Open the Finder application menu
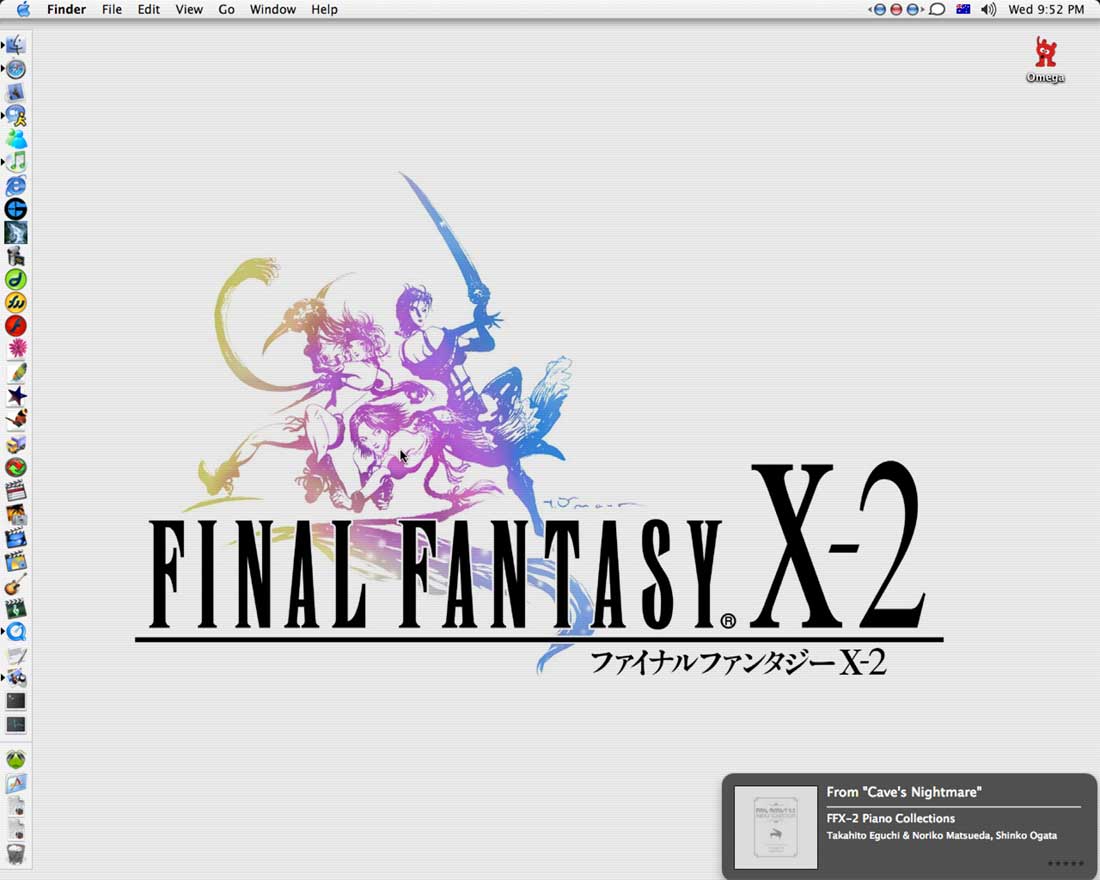Image resolution: width=1100 pixels, height=880 pixels. click(66, 9)
